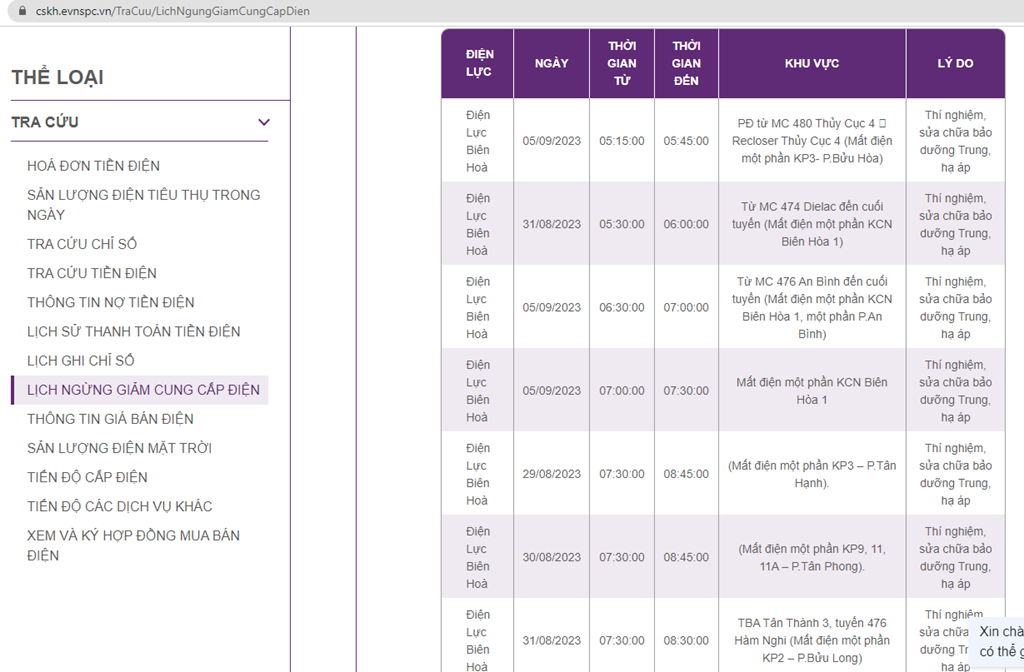The image size is (1024, 672).
Task: Click the Xin chà chat popup
Action: (998, 641)
